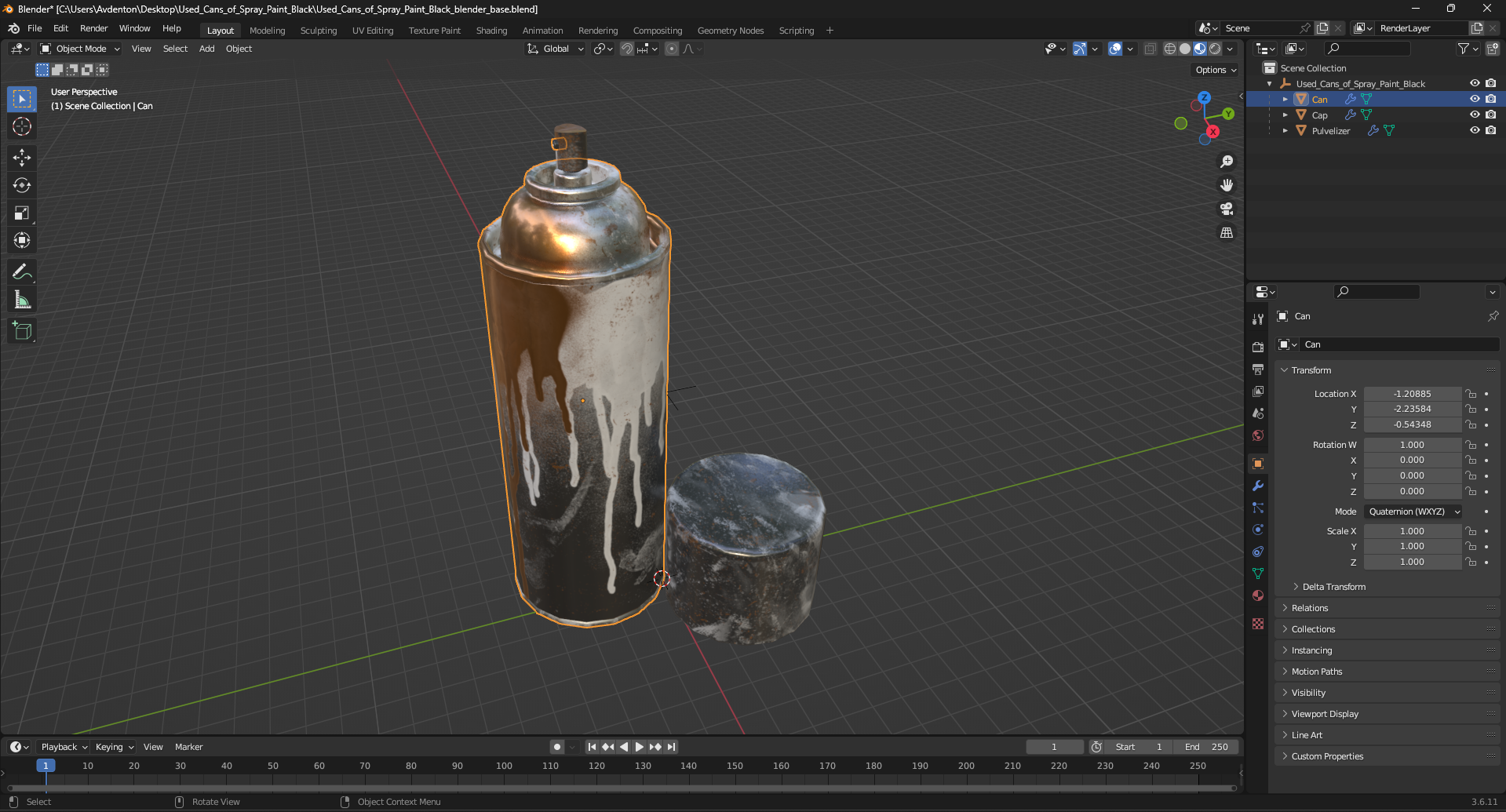1506x812 pixels.
Task: Hide the Can object in viewport
Action: (1475, 99)
